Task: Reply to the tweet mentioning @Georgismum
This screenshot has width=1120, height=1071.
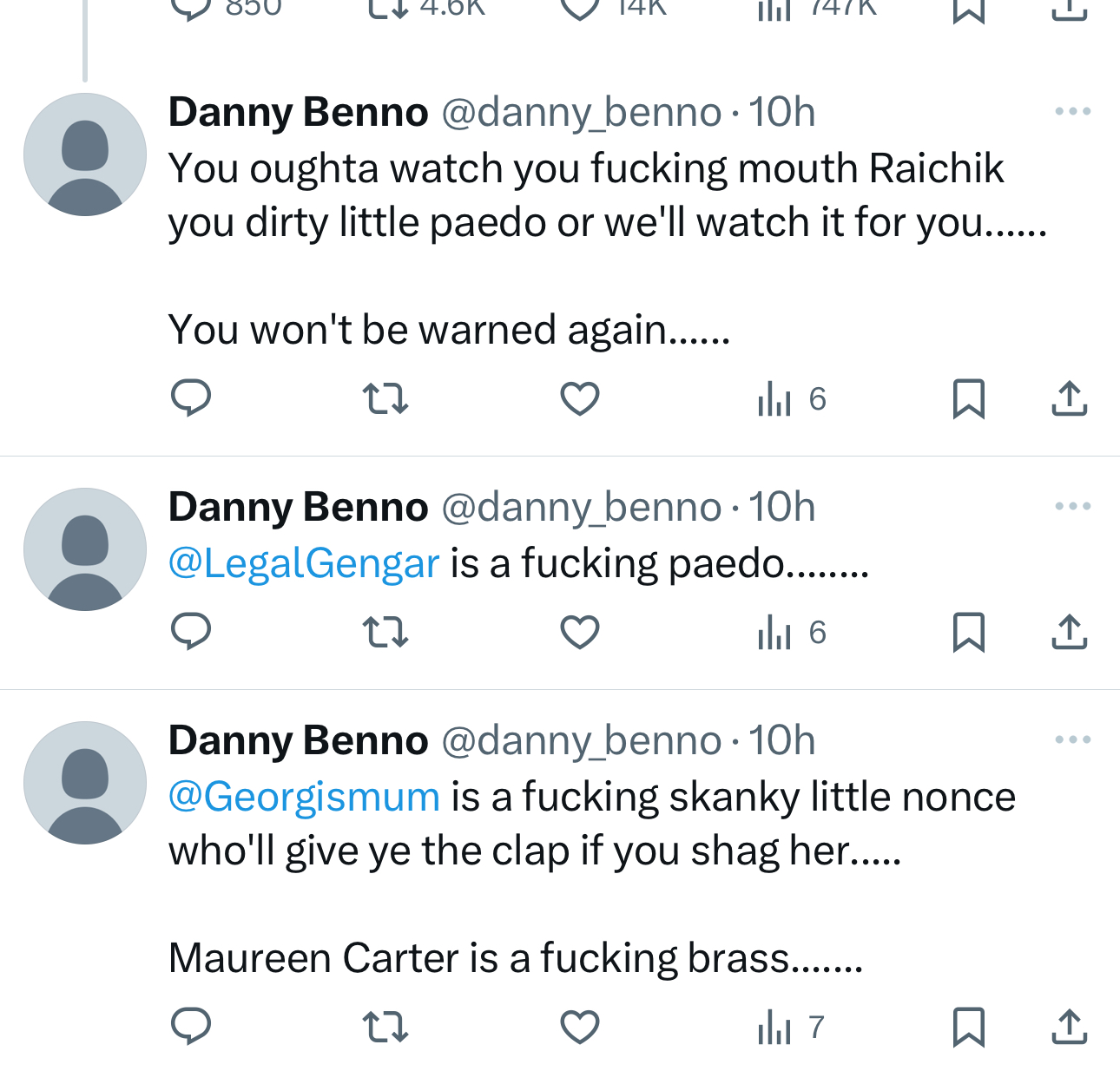Action: point(191,1027)
